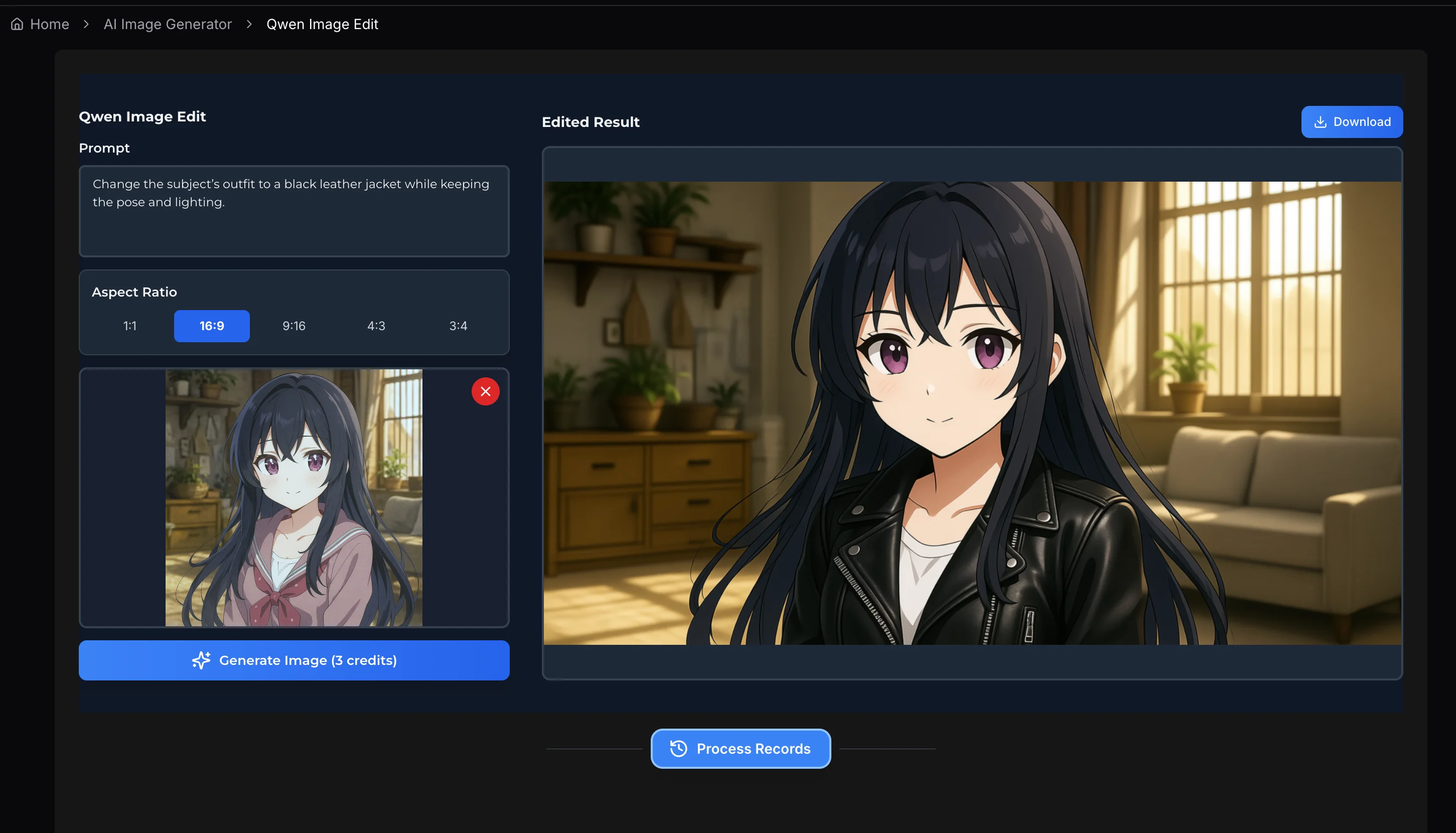The image size is (1456, 833).
Task: Click the red X remove-image icon
Action: pos(485,391)
